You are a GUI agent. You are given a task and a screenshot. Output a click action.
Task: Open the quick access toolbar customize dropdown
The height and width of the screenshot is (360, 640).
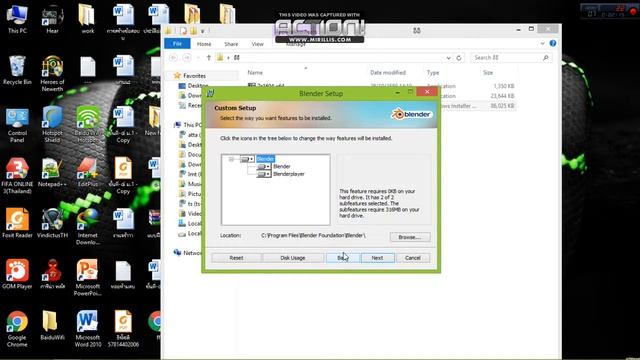(202, 31)
